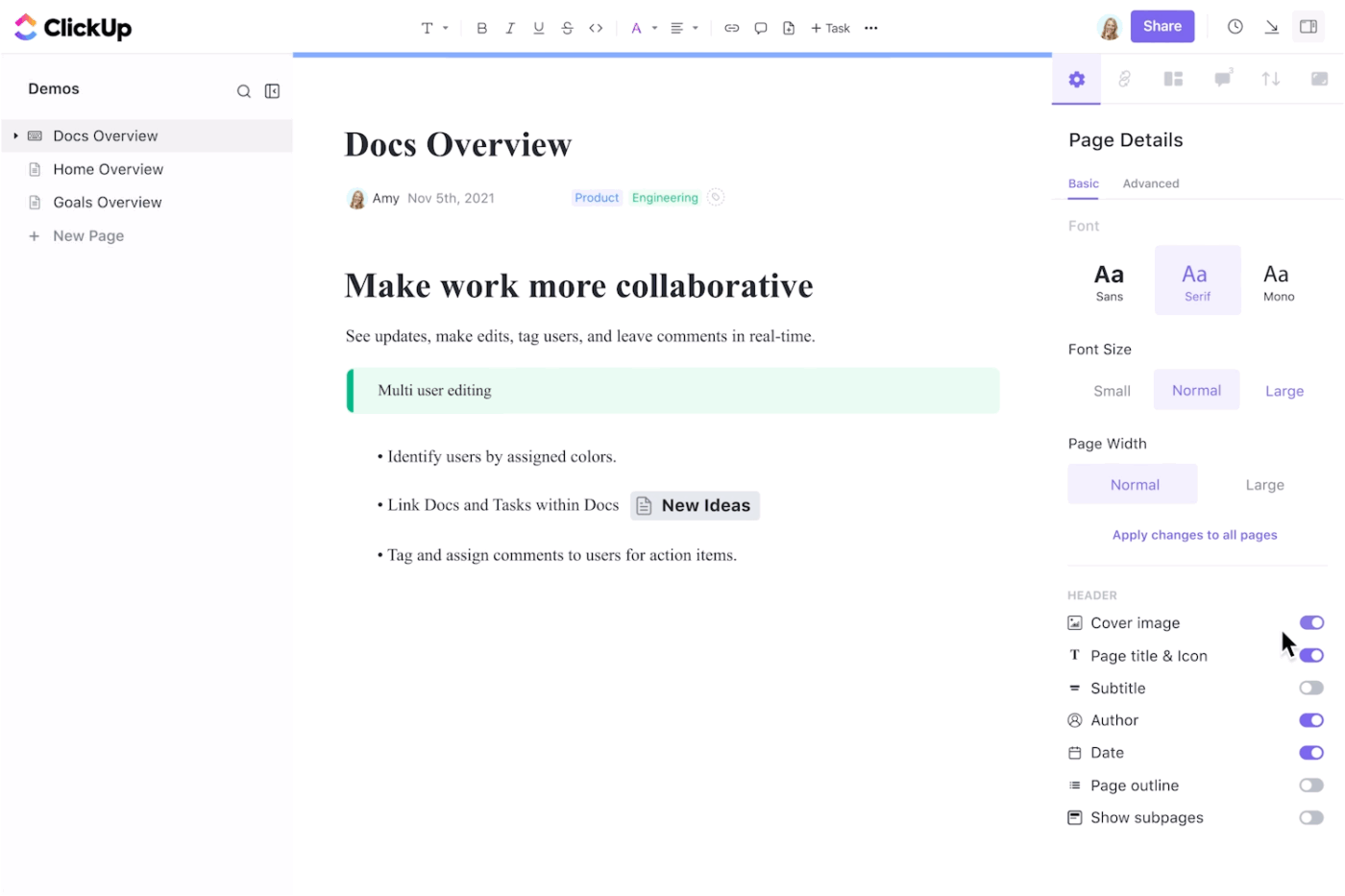The width and height of the screenshot is (1345, 896).
Task: Set font size to Small
Action: (1112, 391)
